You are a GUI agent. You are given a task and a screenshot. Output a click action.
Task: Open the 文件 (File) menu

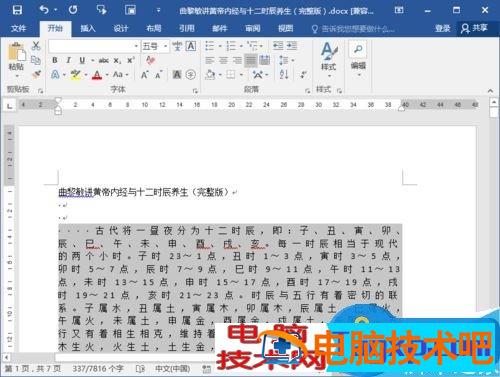point(18,28)
